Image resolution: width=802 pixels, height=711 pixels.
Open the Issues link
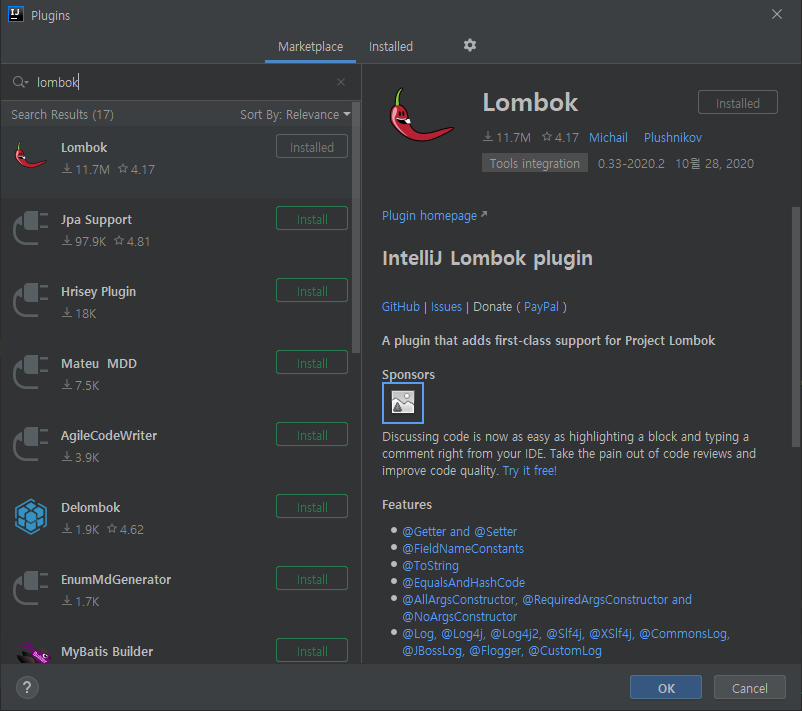[x=446, y=306]
